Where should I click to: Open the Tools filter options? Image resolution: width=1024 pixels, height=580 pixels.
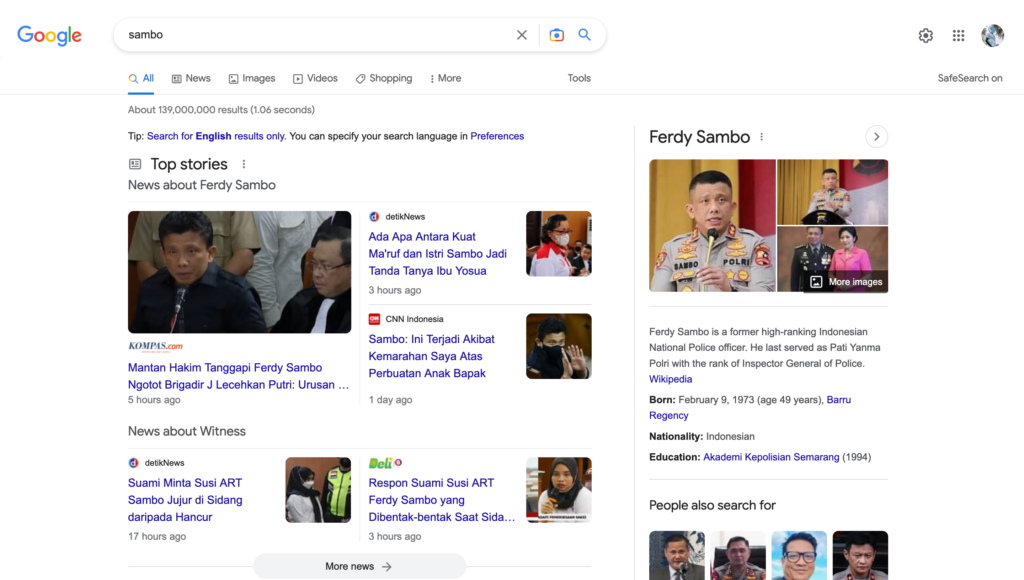tap(579, 78)
